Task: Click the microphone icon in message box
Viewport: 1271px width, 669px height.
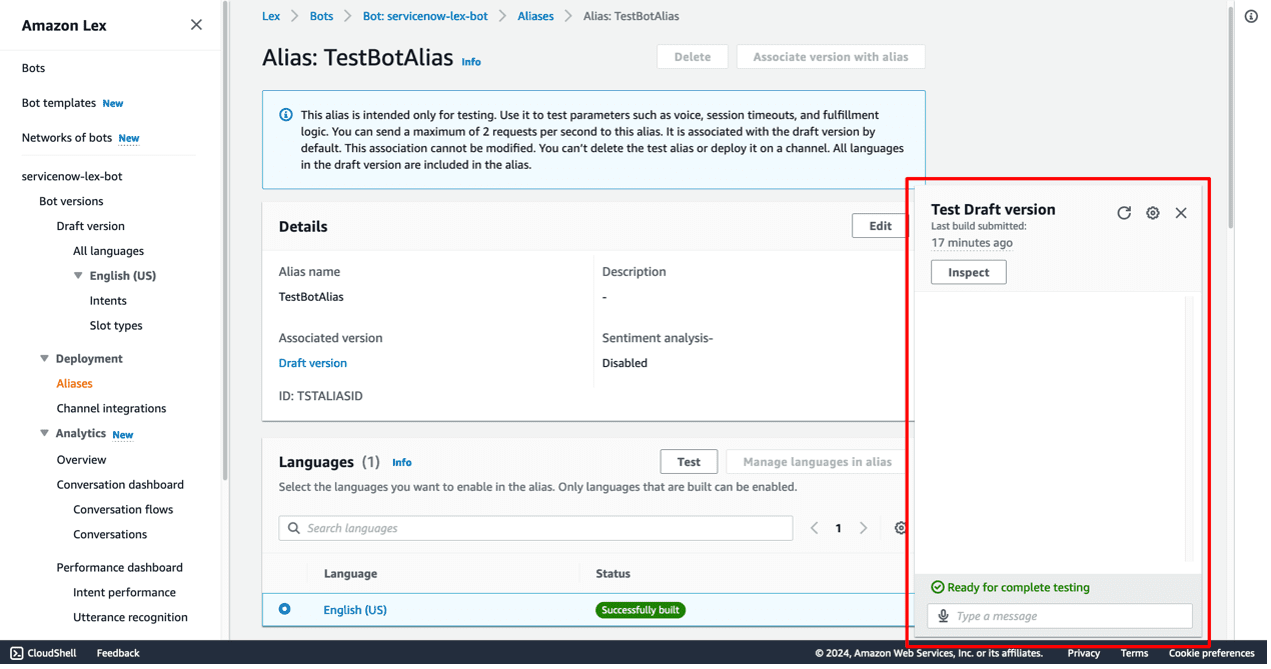Action: click(943, 616)
